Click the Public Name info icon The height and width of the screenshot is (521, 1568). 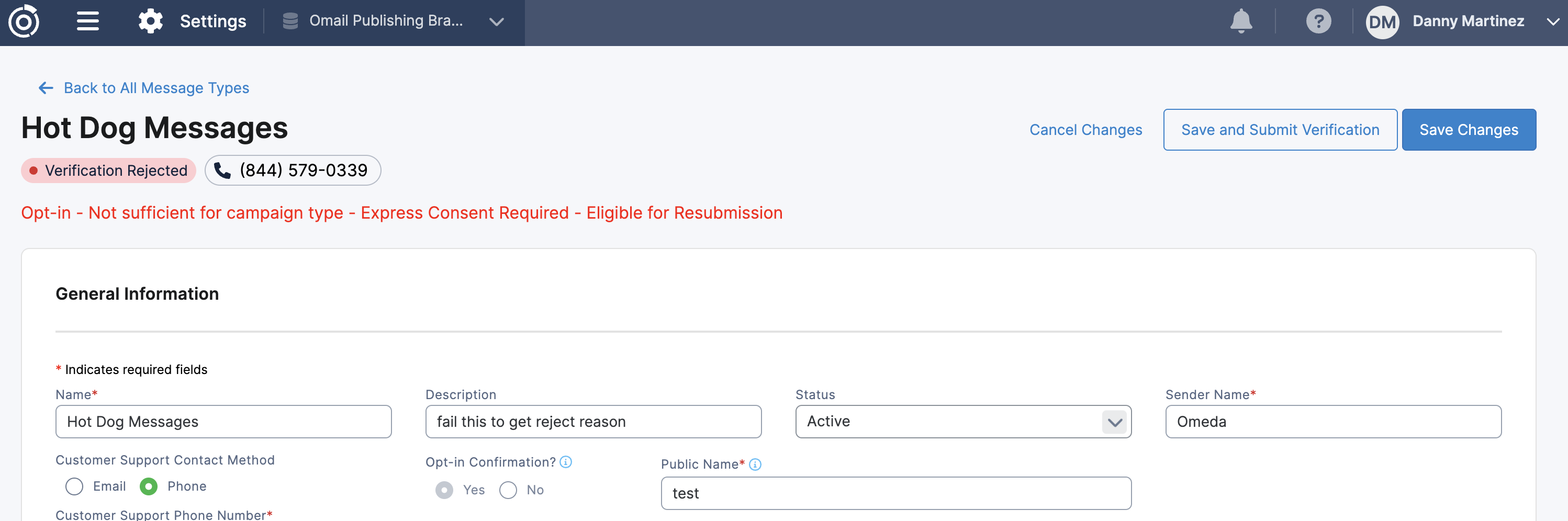(755, 465)
